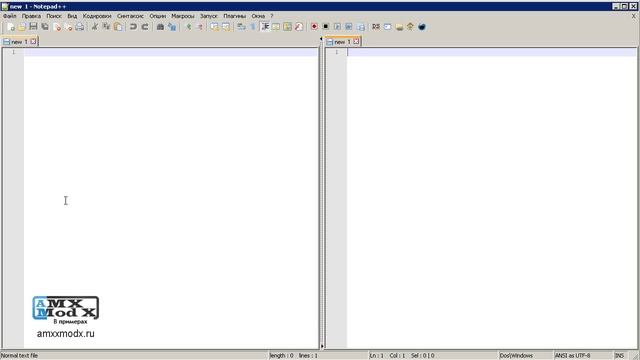Click line number 1 in right view margin
The image size is (640, 360).
coord(337,52)
